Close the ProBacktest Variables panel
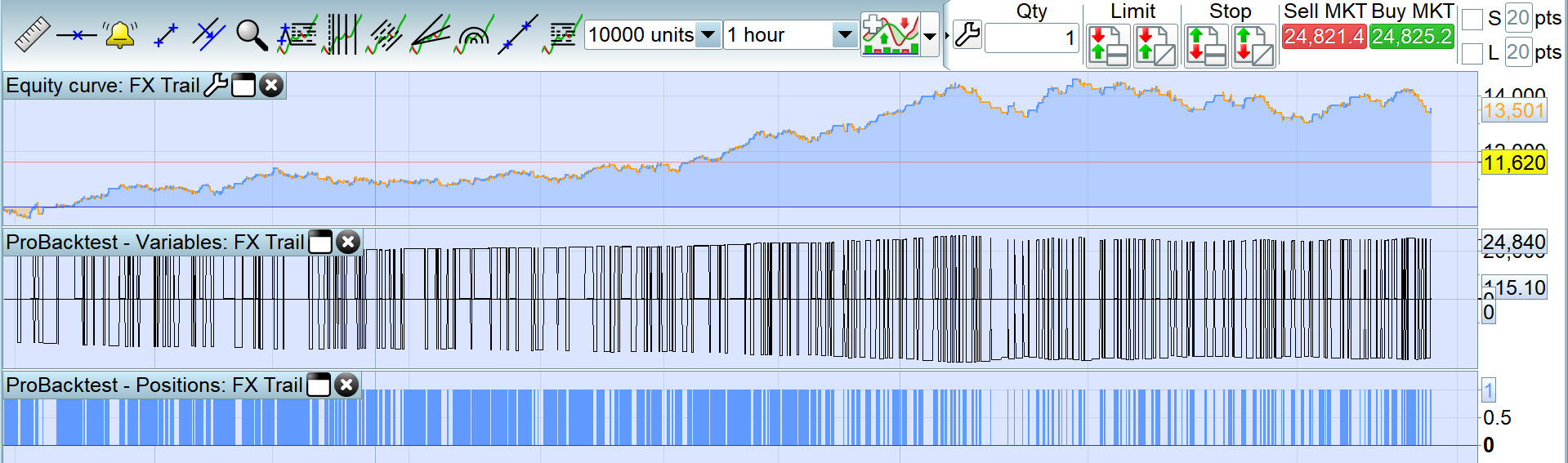Viewport: 1568px width, 463px height. point(348,242)
